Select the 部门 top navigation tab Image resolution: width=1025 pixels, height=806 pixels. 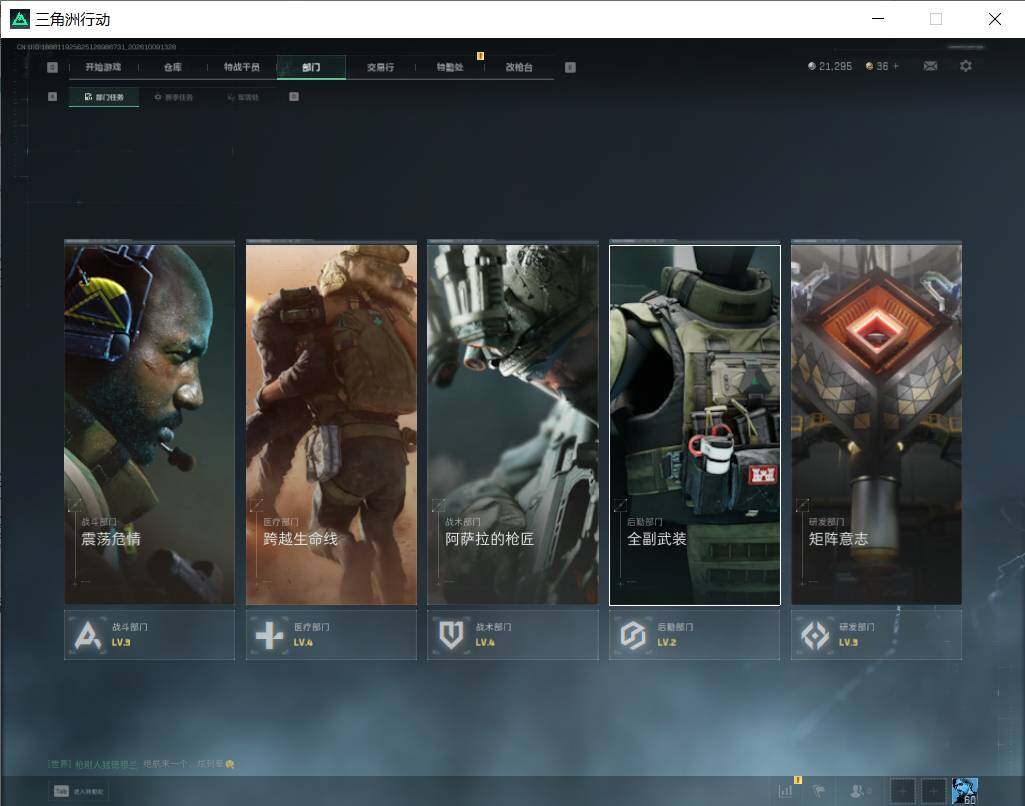311,67
